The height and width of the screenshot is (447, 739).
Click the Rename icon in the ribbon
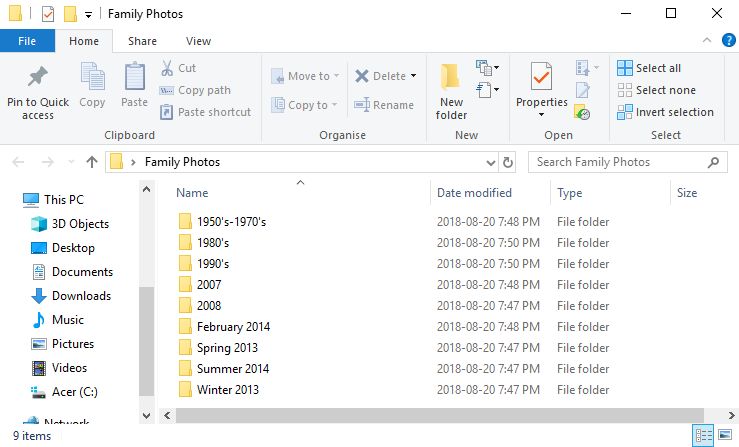tap(362, 105)
